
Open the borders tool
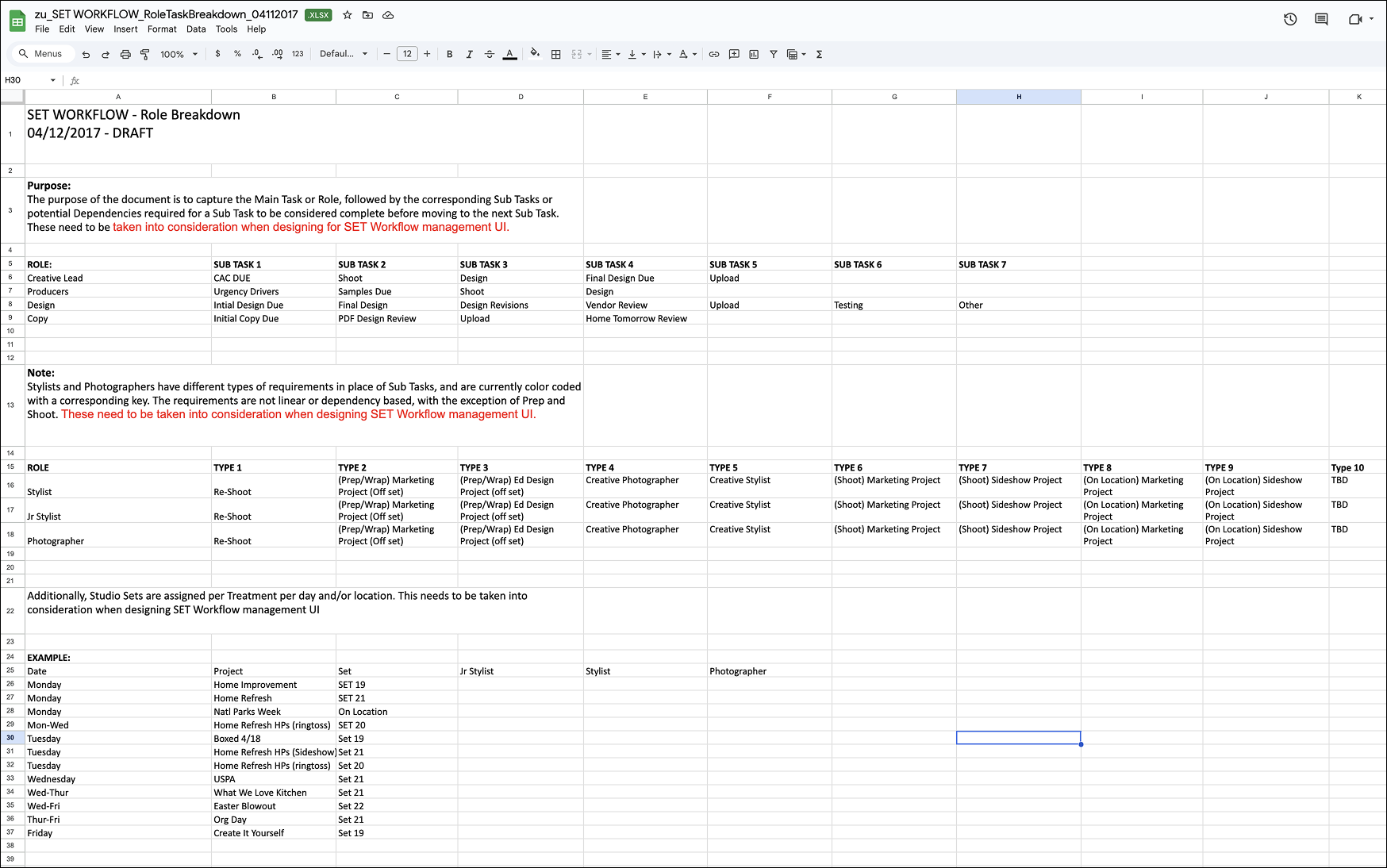point(556,54)
